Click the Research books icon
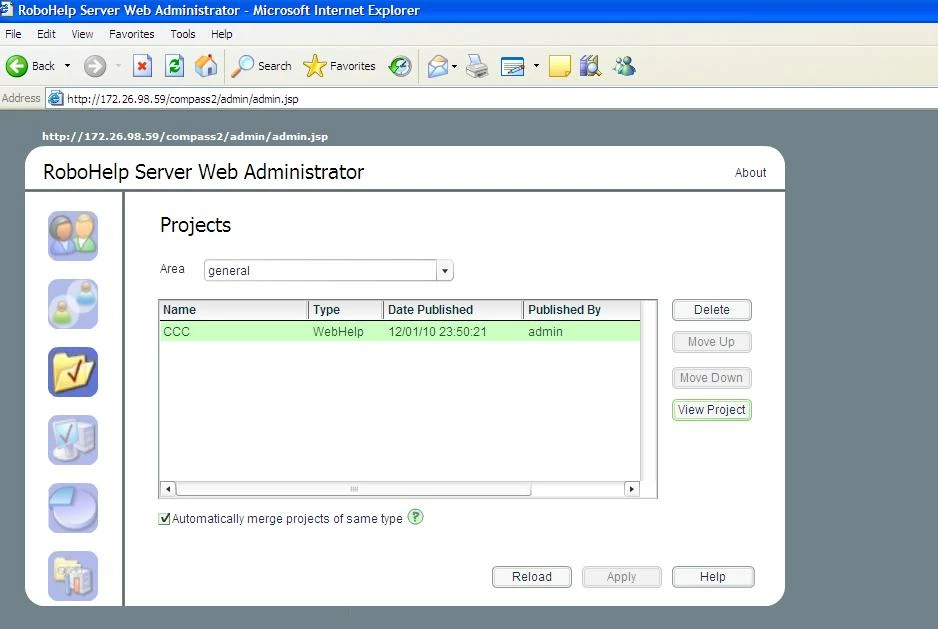The width and height of the screenshot is (938, 629). (x=590, y=66)
